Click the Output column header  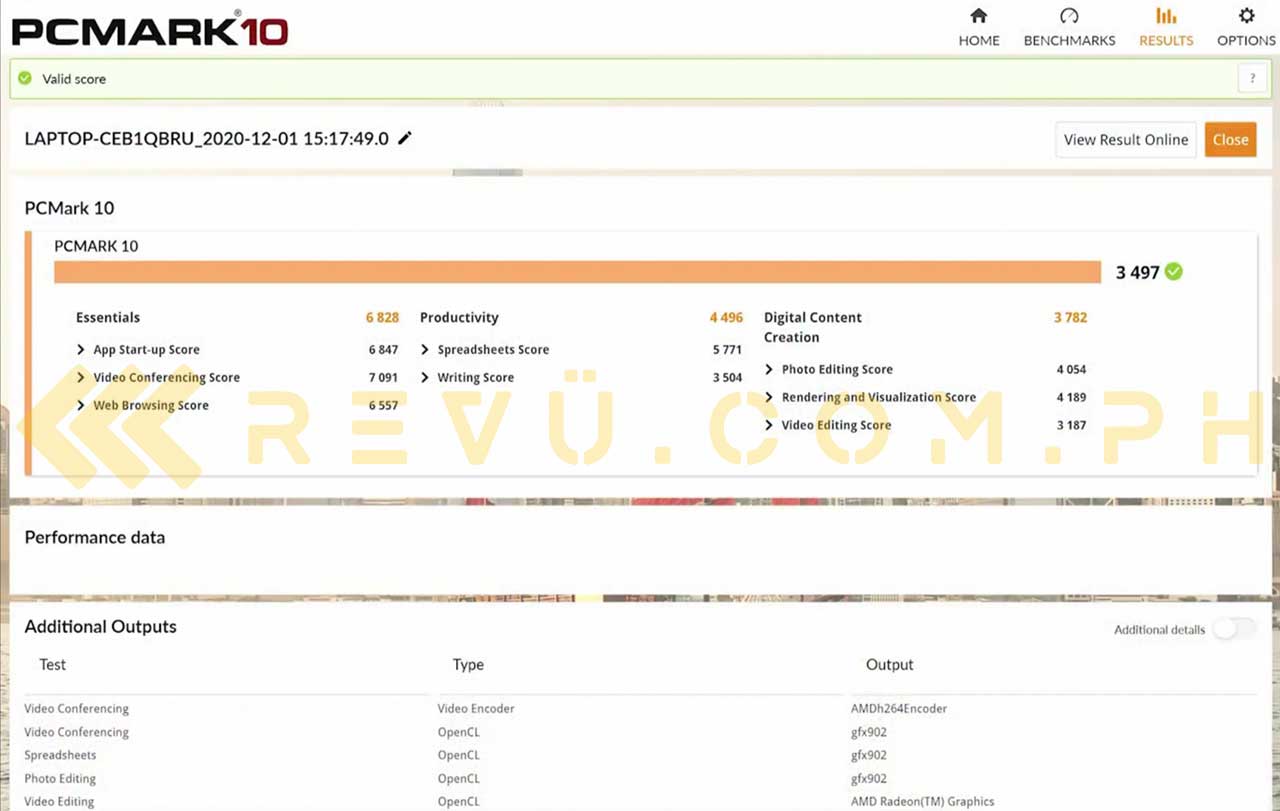pos(890,665)
